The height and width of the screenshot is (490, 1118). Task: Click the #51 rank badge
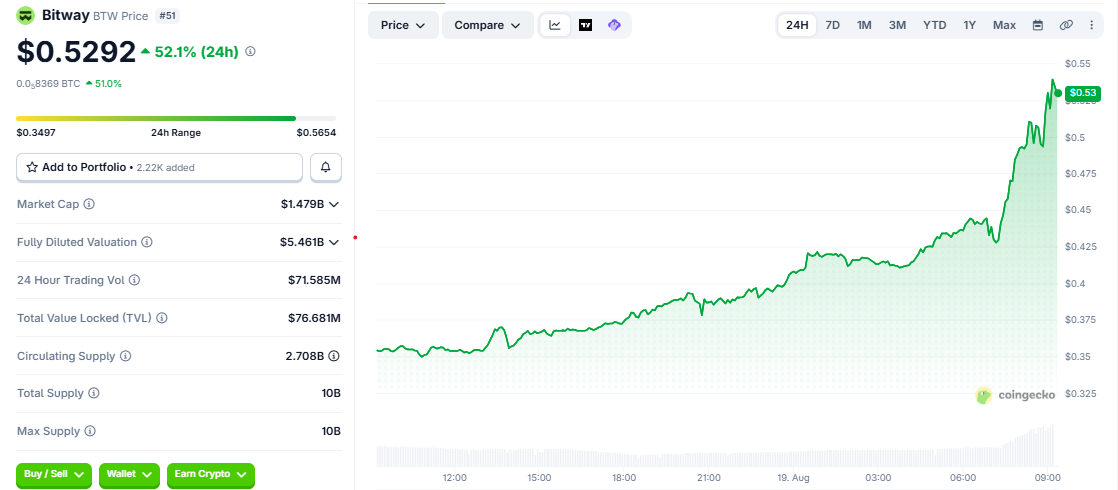167,15
